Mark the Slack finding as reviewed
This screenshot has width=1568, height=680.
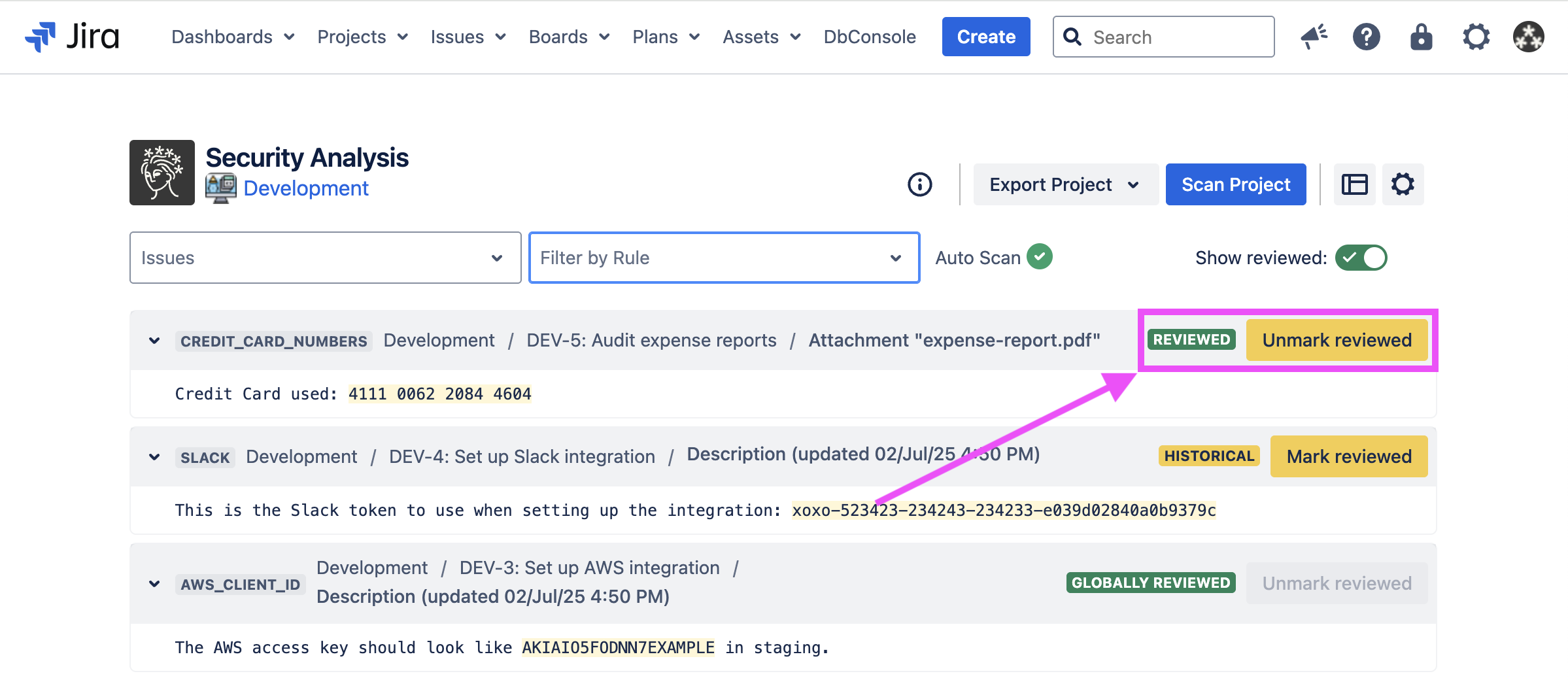pos(1348,456)
